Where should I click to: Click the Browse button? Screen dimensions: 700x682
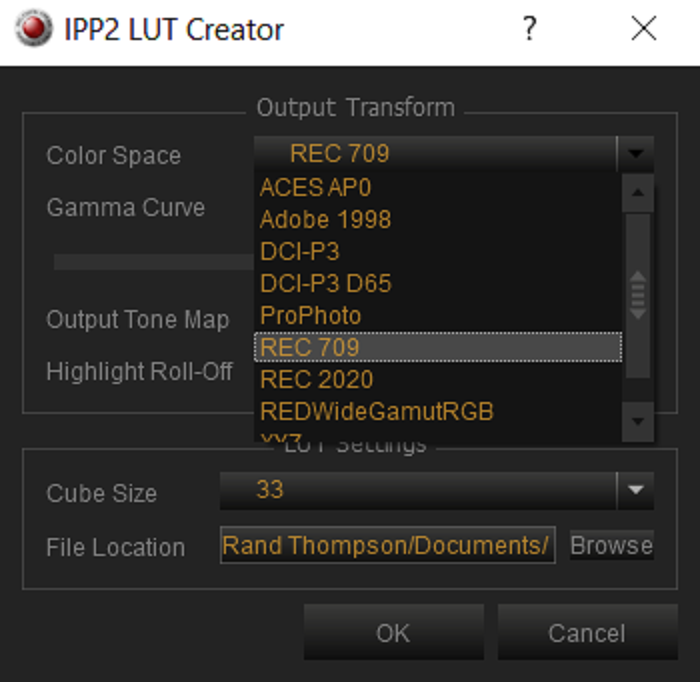point(612,545)
